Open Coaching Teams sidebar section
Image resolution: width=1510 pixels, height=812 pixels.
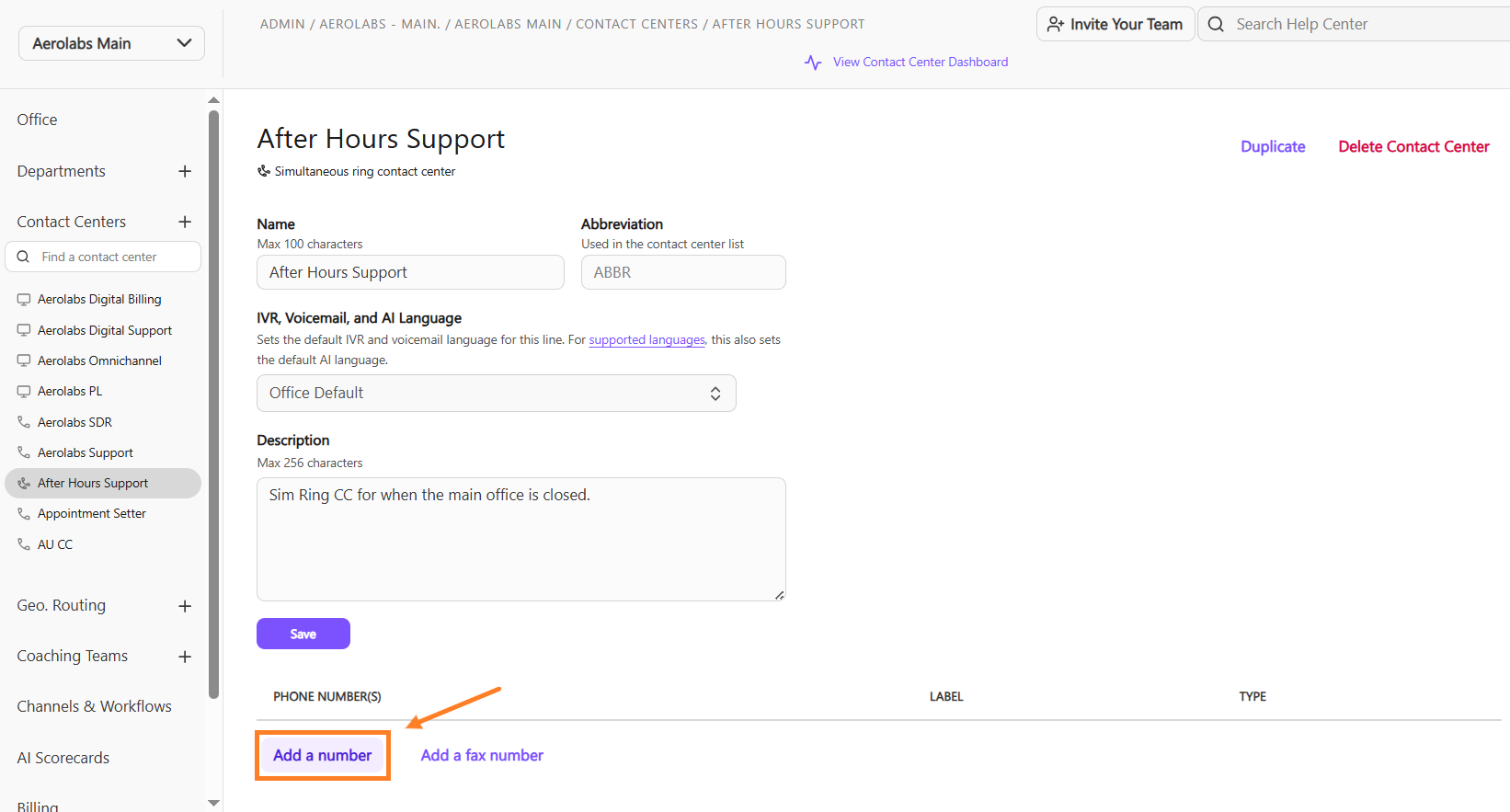(72, 656)
